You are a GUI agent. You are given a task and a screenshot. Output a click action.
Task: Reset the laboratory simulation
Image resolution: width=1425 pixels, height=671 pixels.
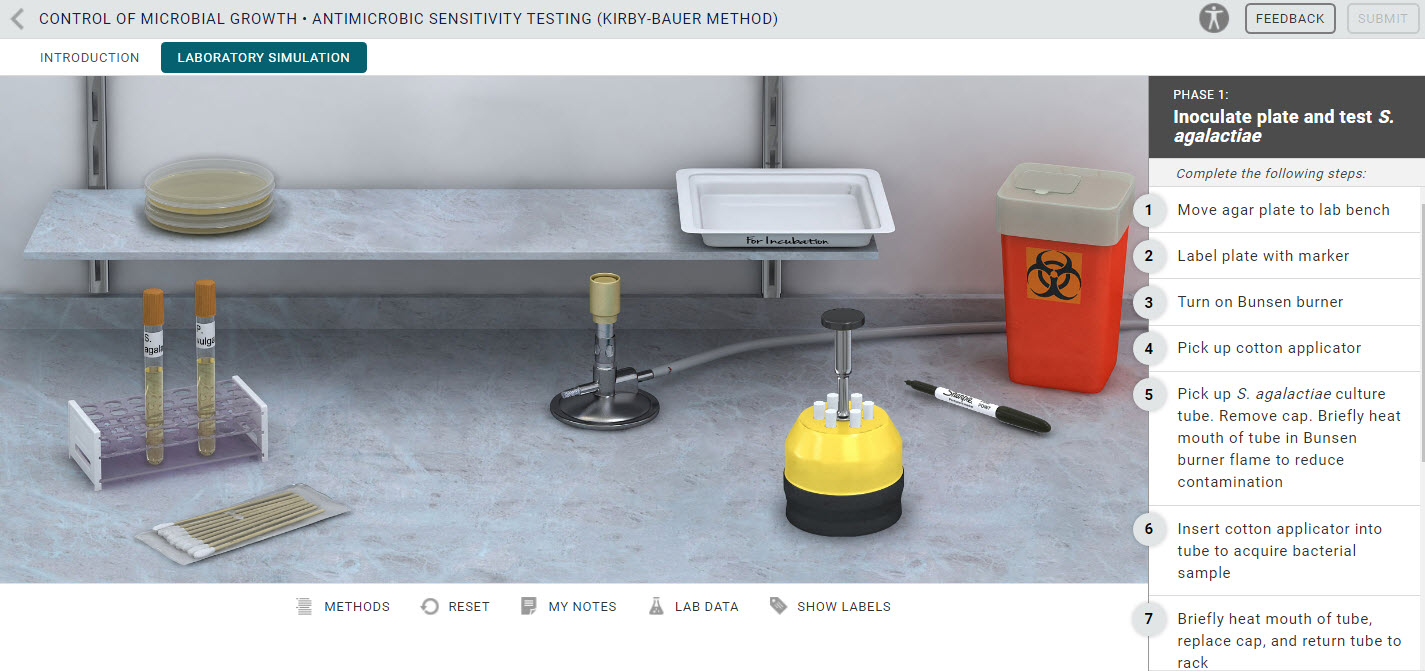455,606
